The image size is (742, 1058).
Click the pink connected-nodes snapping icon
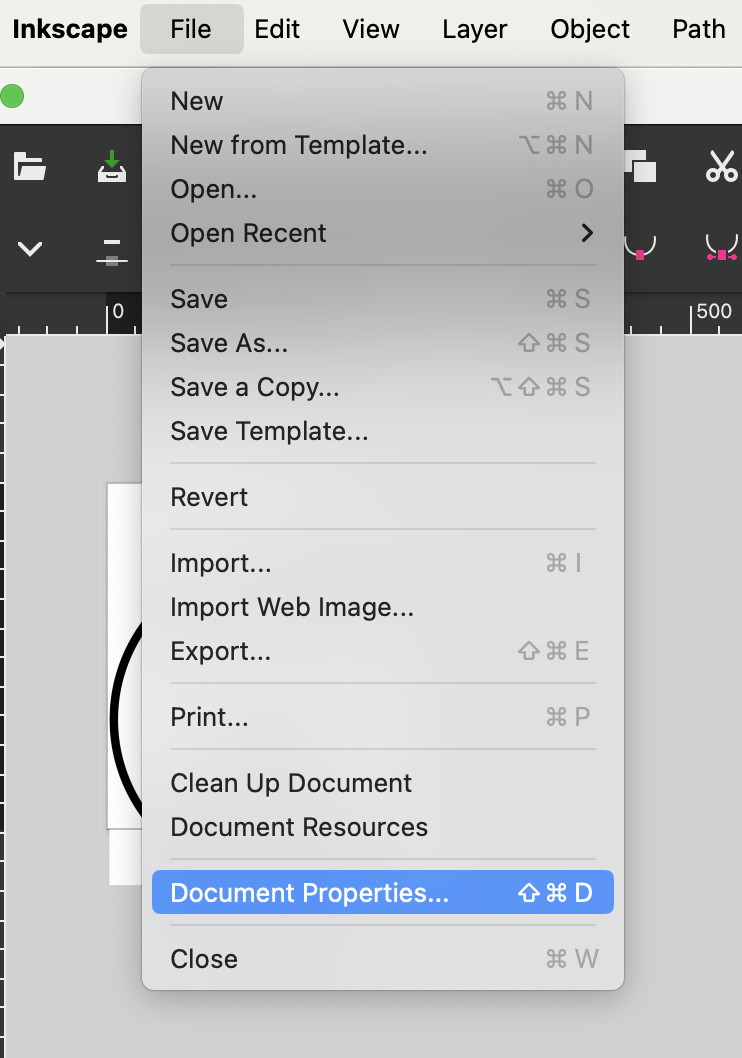click(x=721, y=248)
